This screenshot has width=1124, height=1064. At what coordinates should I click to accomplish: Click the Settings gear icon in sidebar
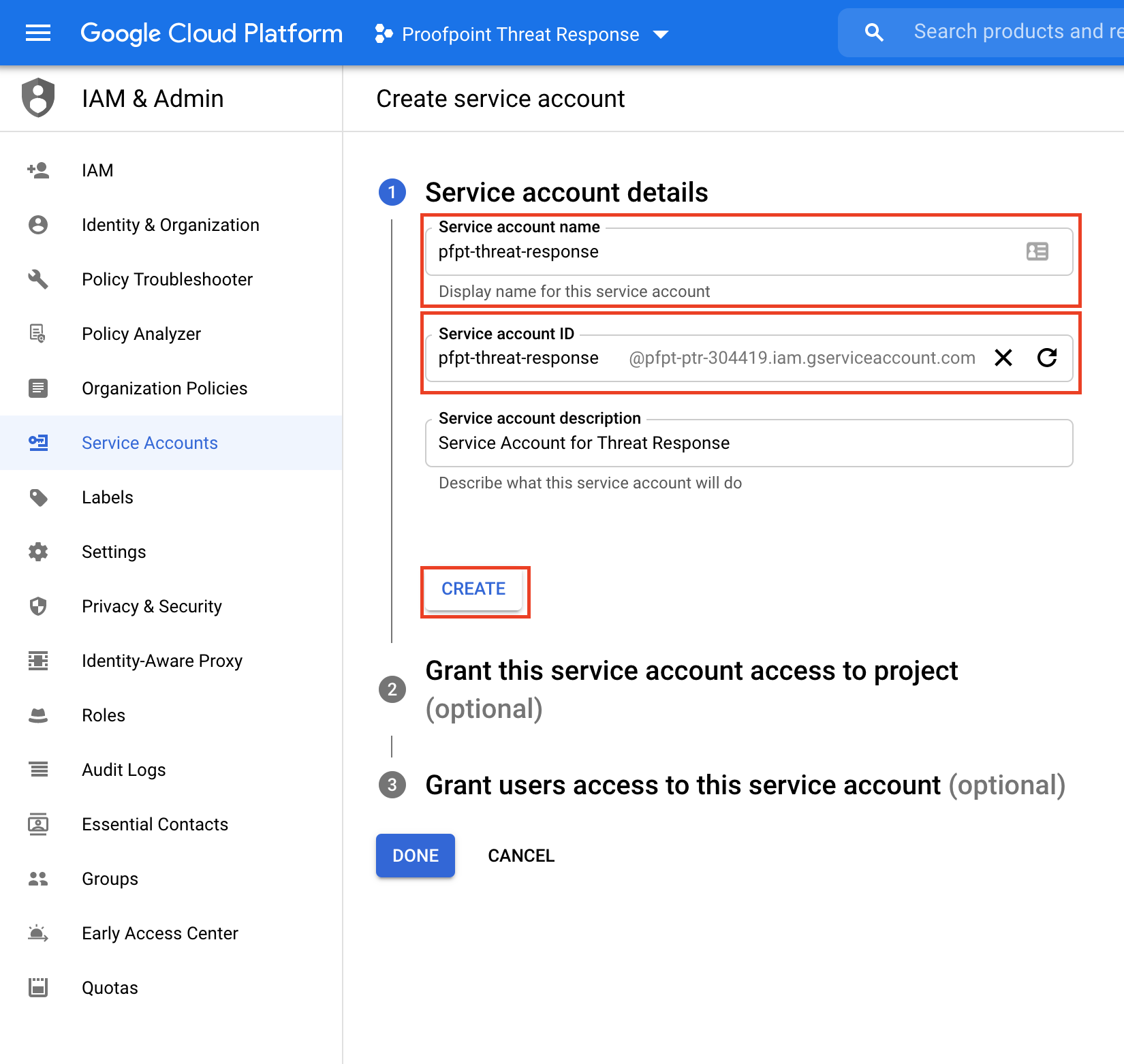pyautogui.click(x=38, y=552)
